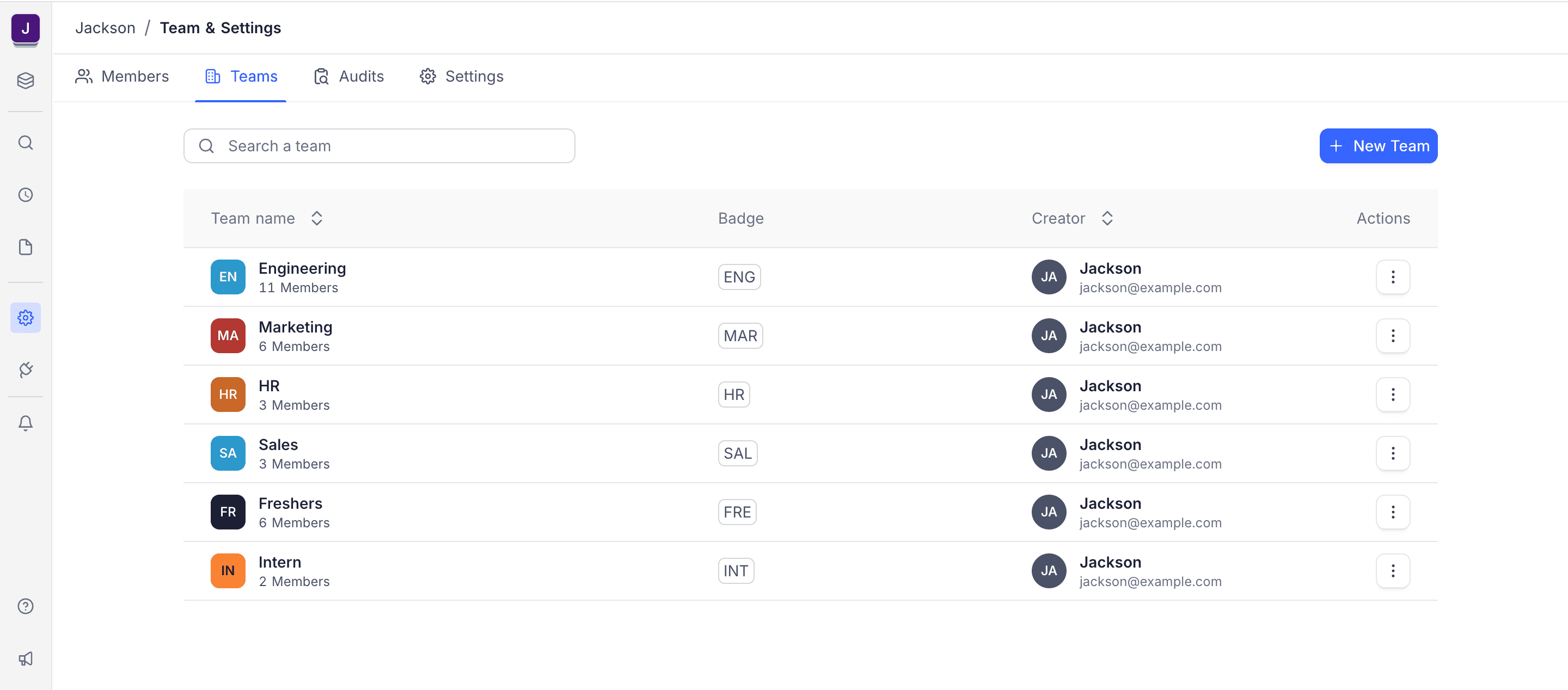The image size is (1568, 690).
Task: Click the layers stack sidebar icon
Action: [26, 81]
